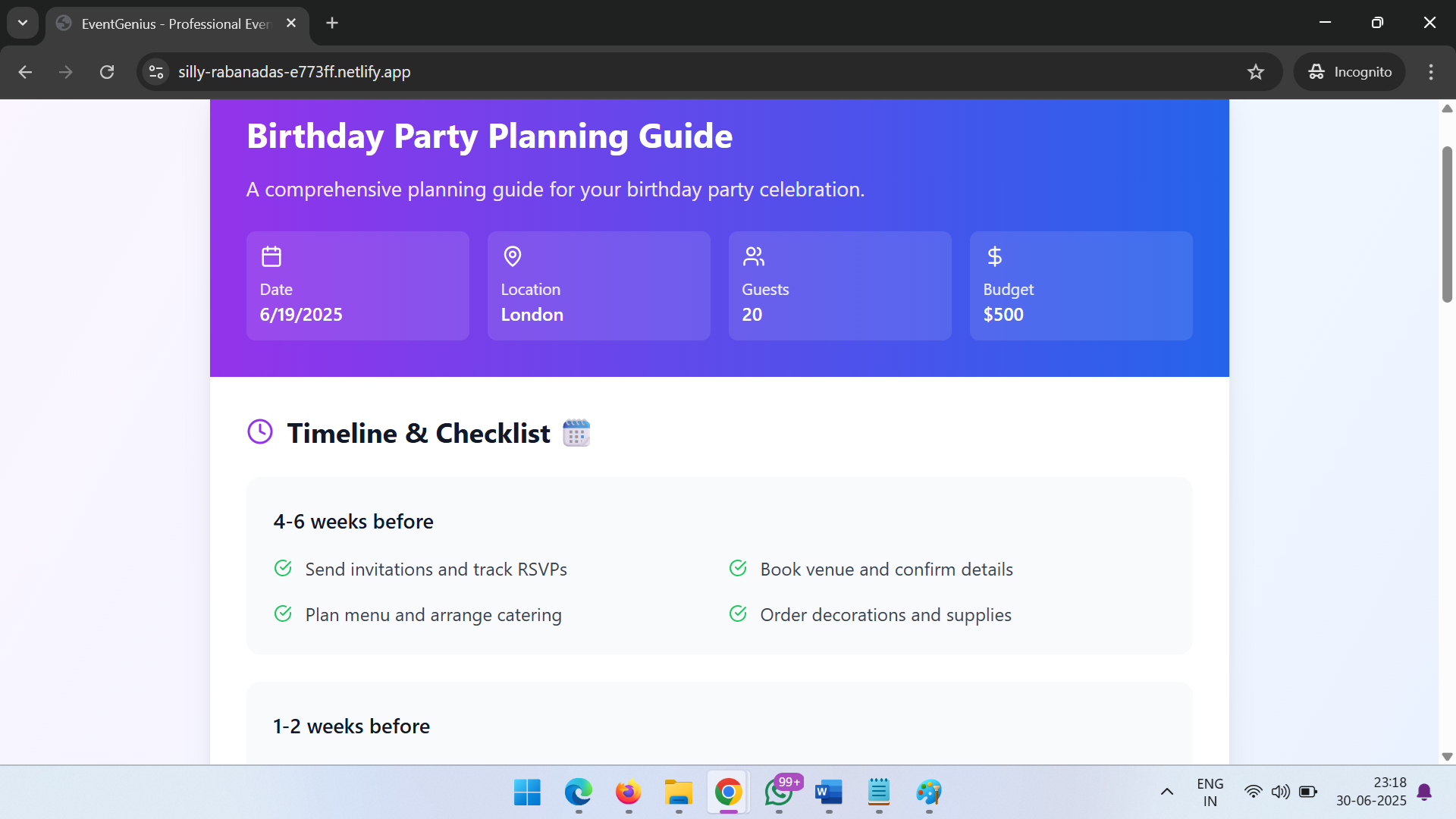Reload the current page
Screen dimensions: 1456x819
point(107,72)
